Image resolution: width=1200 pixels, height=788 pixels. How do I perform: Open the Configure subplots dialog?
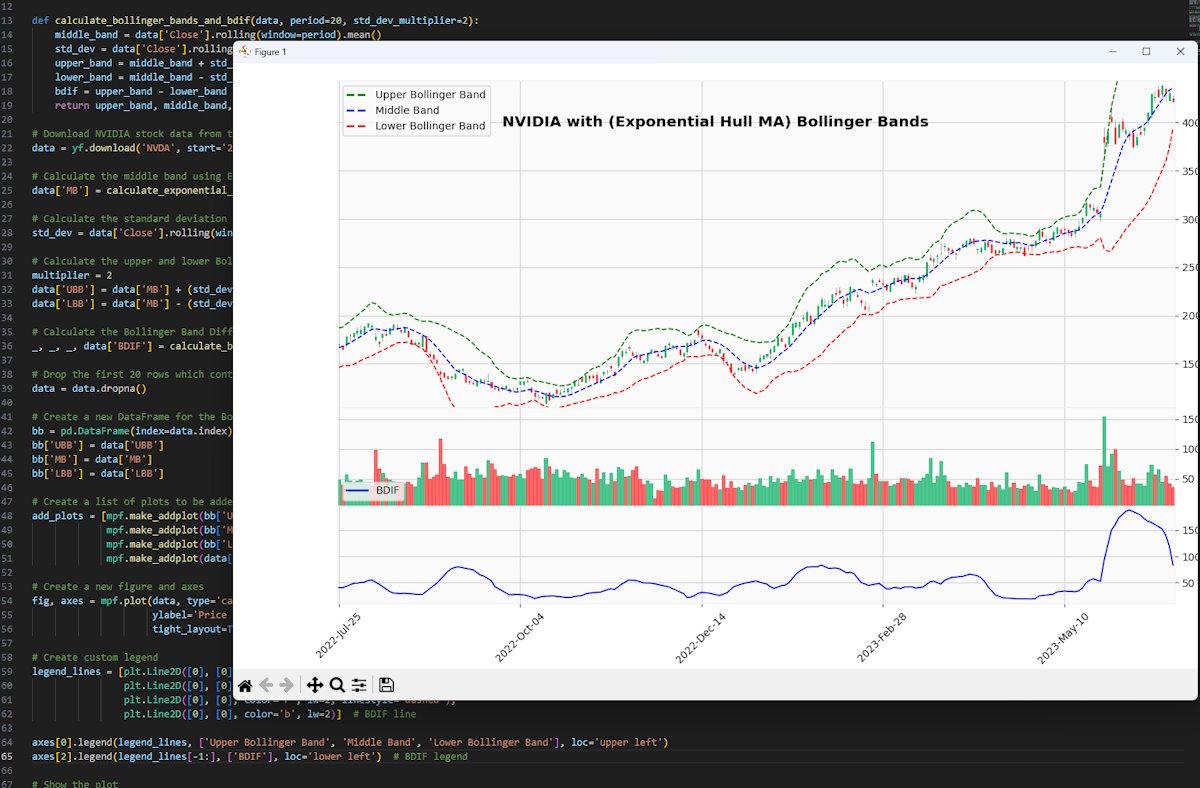pos(359,685)
